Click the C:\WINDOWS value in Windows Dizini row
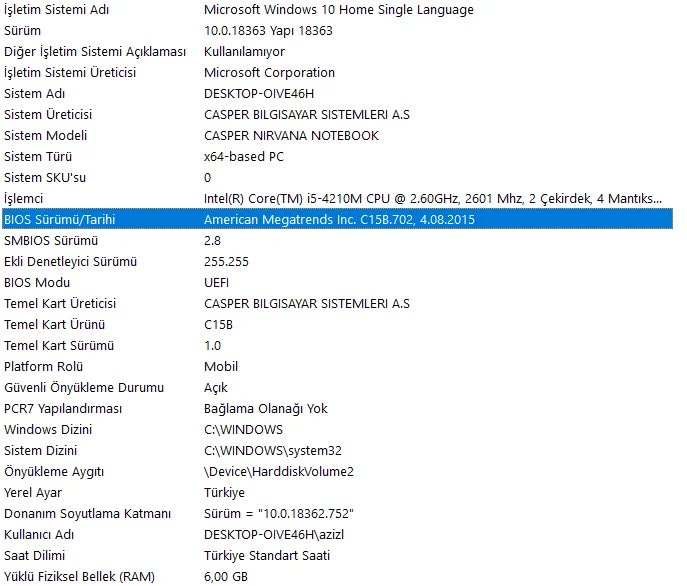The height and width of the screenshot is (586, 687). click(244, 430)
